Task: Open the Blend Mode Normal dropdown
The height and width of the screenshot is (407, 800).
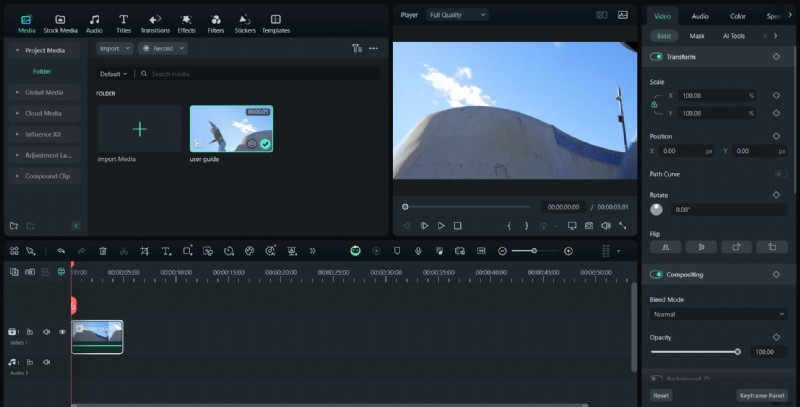Action: [718, 314]
